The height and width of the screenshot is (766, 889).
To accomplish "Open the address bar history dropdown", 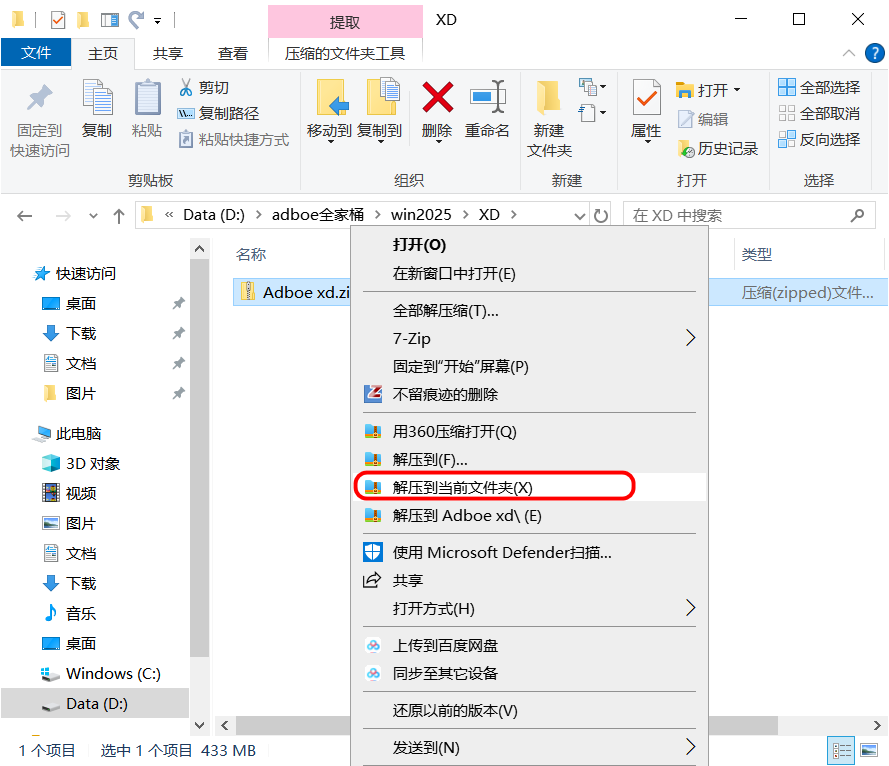I will 579,216.
